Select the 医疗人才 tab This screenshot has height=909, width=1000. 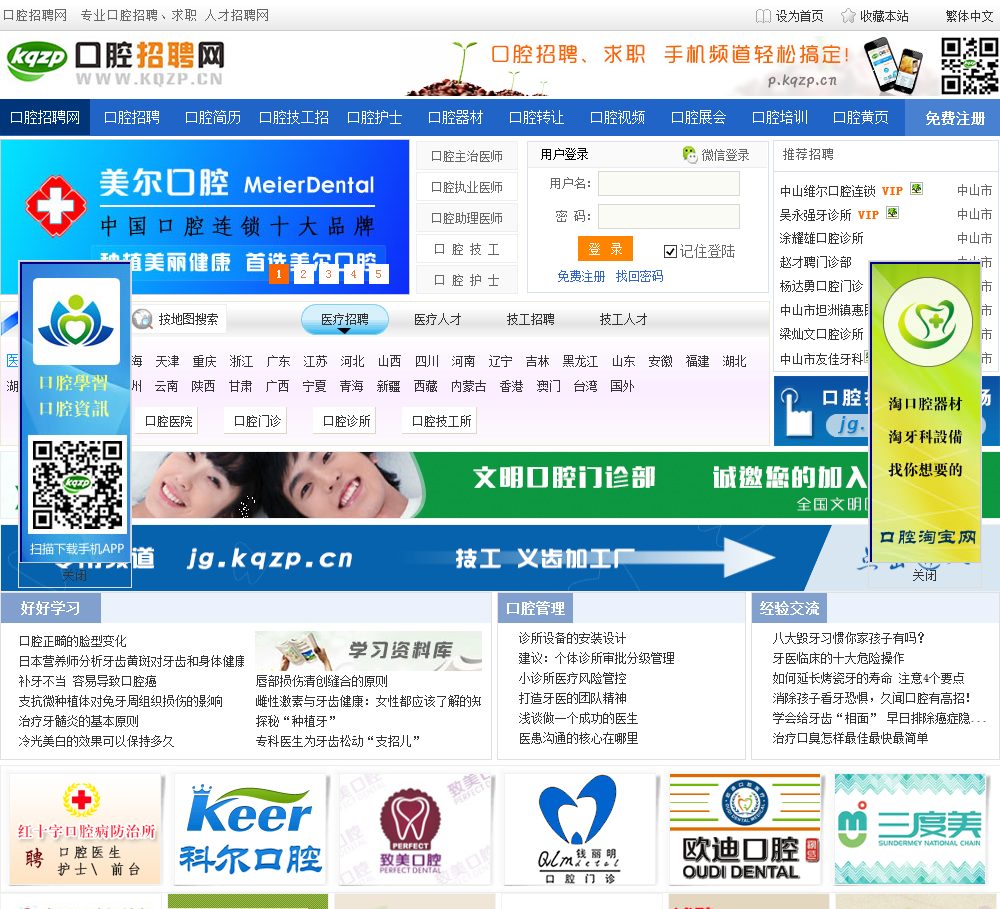(438, 319)
